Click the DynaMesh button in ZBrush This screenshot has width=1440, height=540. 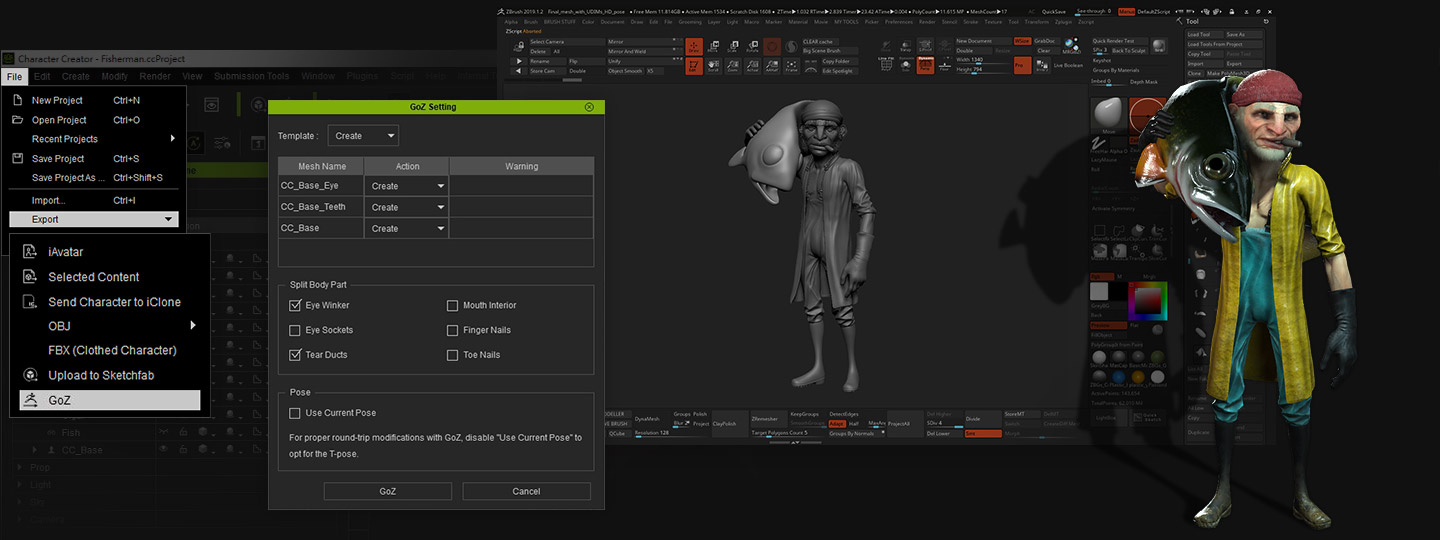652,419
